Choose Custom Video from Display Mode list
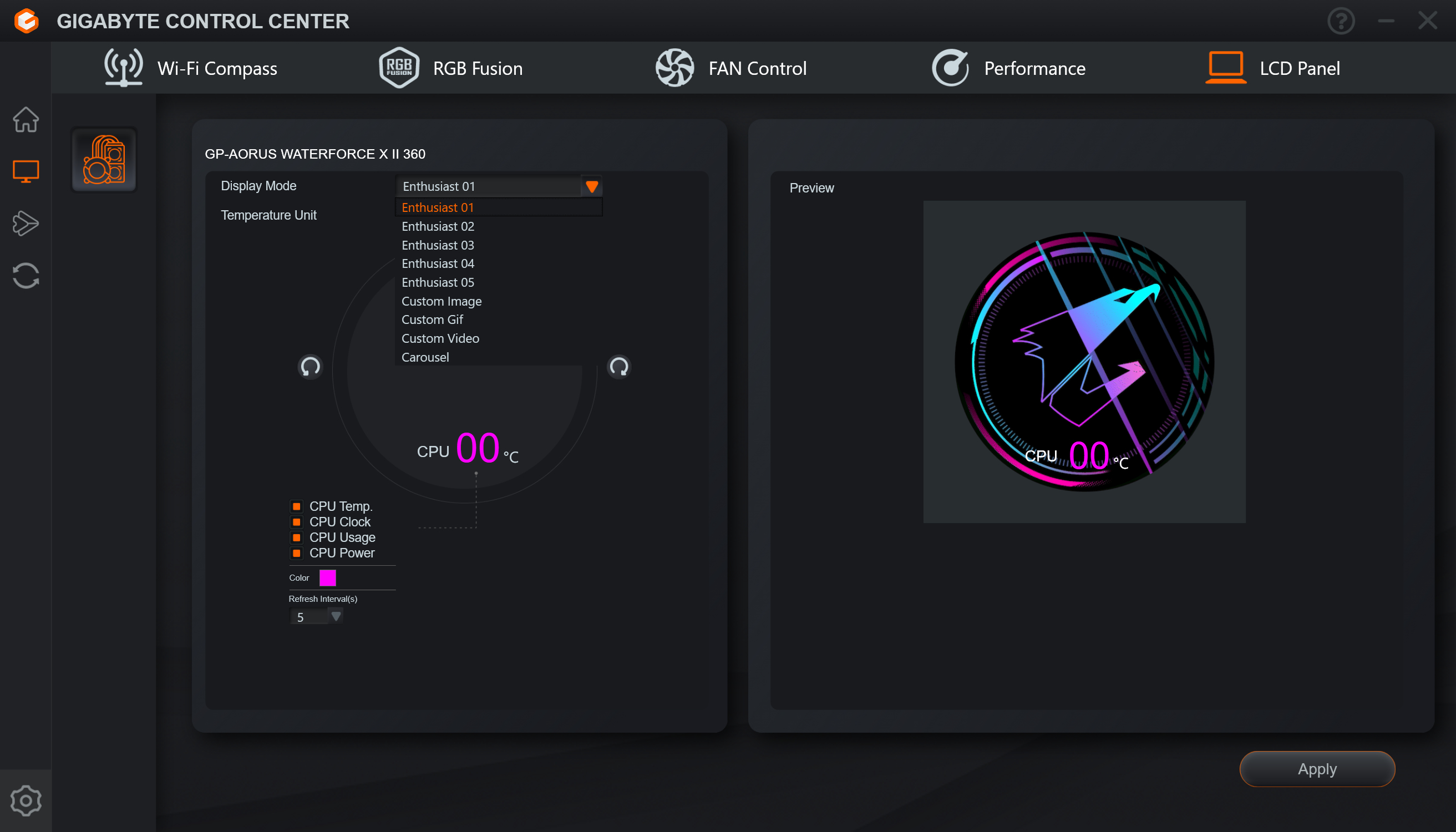Image resolution: width=1456 pixels, height=832 pixels. (440, 338)
